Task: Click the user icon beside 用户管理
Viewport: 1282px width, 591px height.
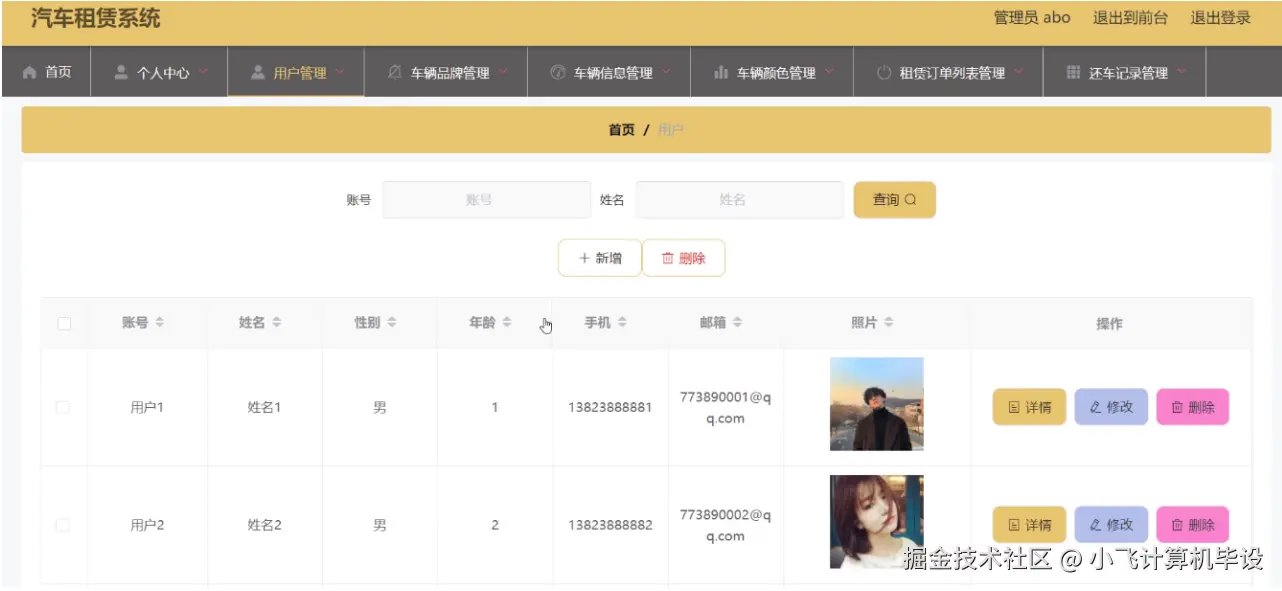Action: tap(258, 72)
